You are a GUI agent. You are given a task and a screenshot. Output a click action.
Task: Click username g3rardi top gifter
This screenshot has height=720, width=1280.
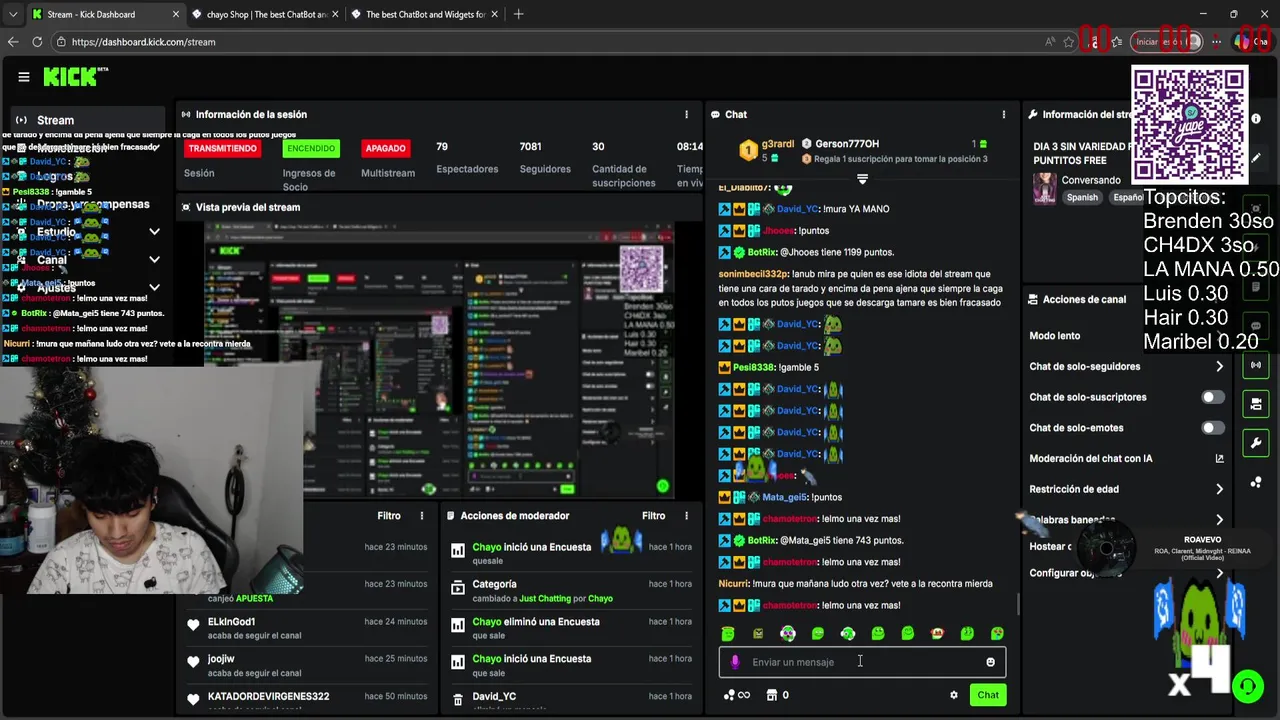click(778, 144)
